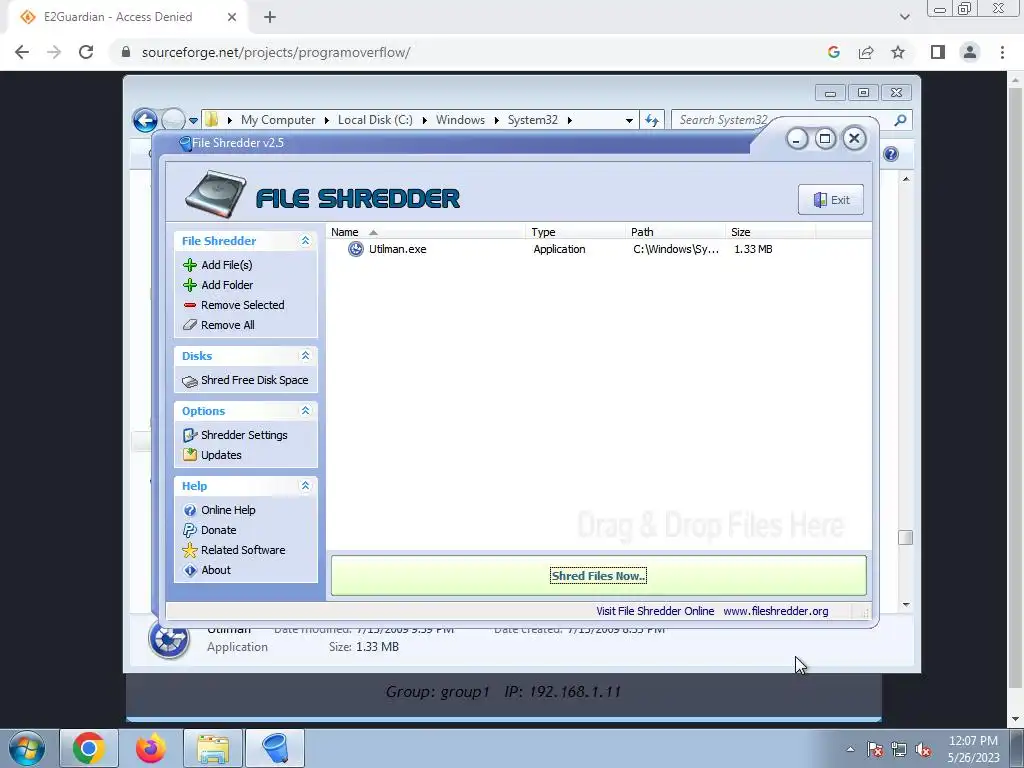
Task: Click Explorer help question mark icon
Action: 891,154
